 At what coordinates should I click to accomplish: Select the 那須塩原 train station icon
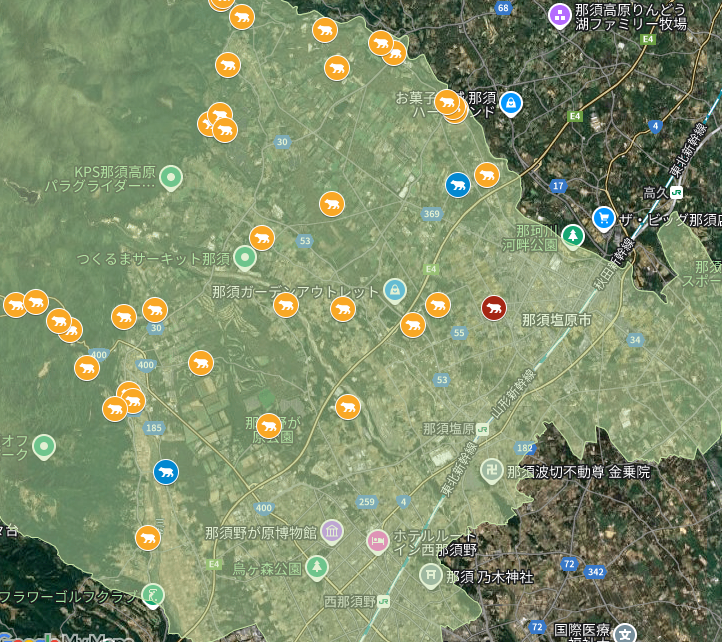pos(483,428)
